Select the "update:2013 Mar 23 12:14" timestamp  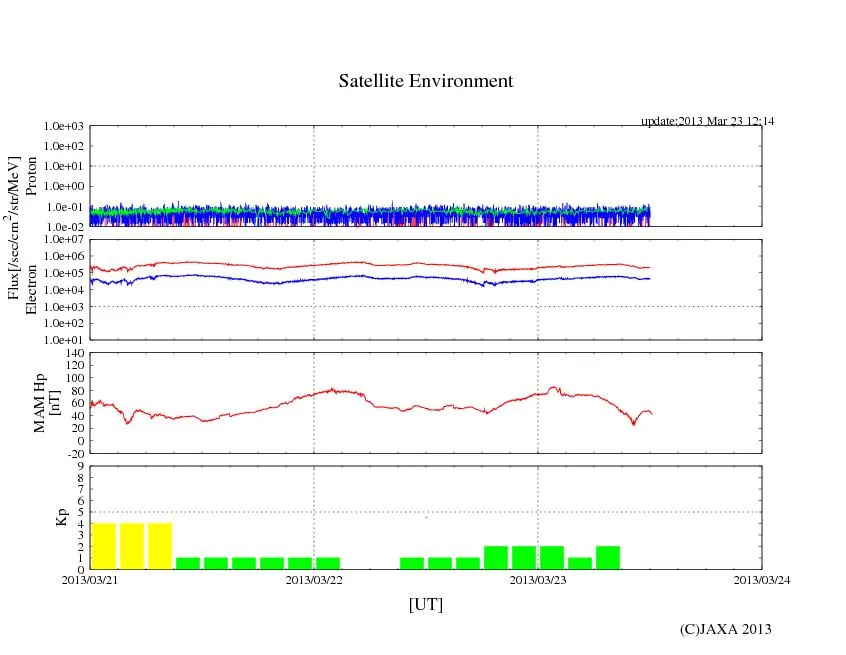(707, 121)
